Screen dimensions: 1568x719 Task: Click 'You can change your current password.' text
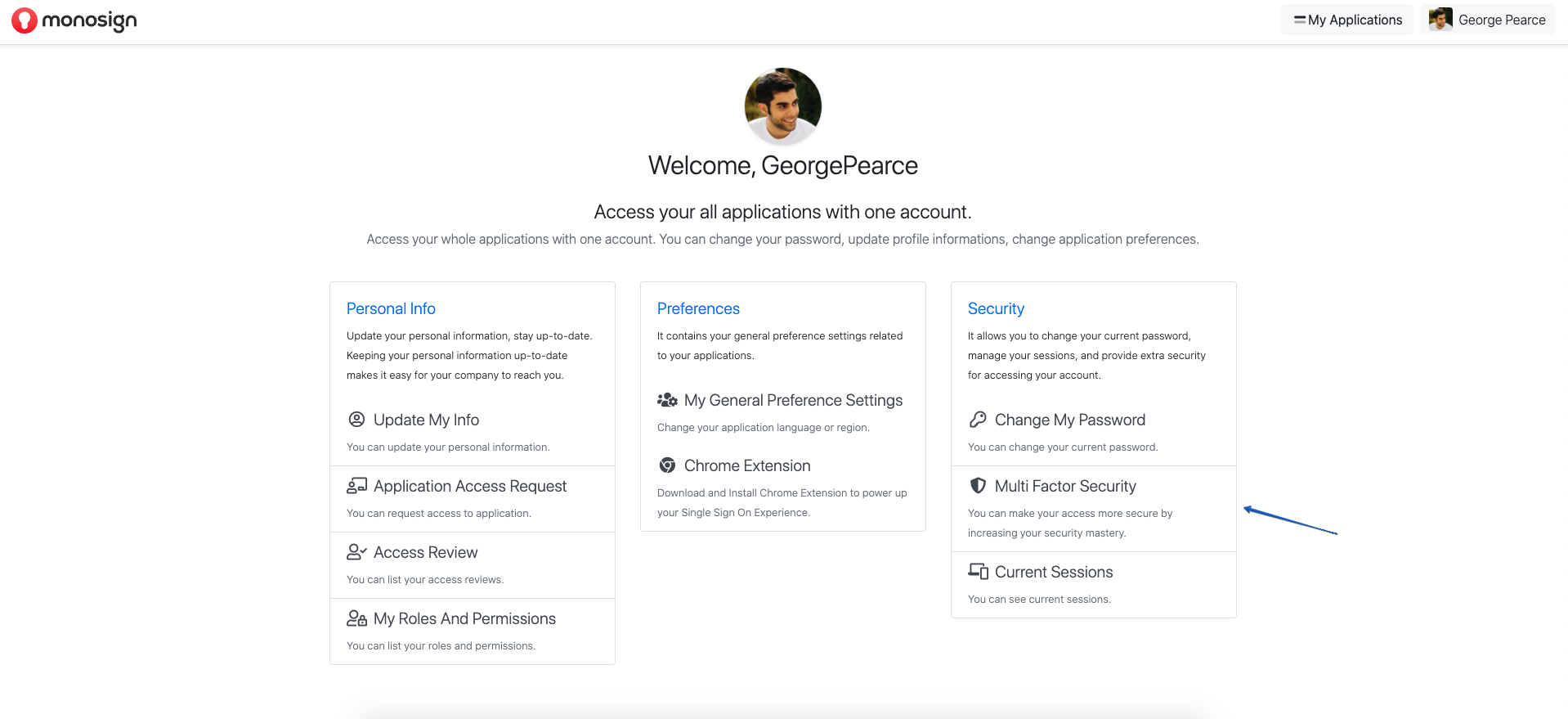point(1063,447)
